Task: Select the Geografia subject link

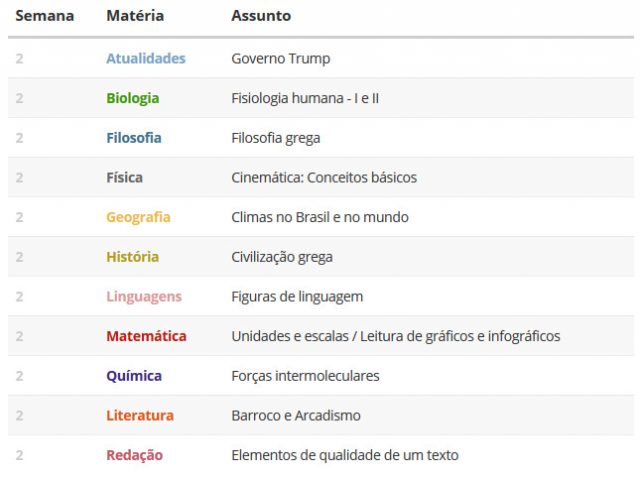Action: click(138, 217)
